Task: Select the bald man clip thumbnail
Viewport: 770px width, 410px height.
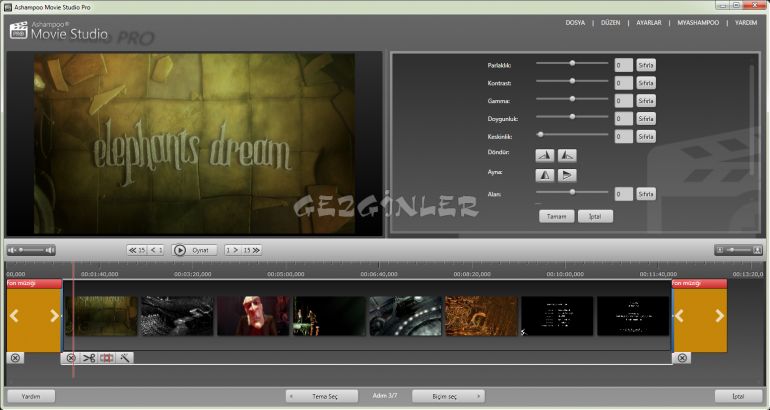Action: [253, 316]
